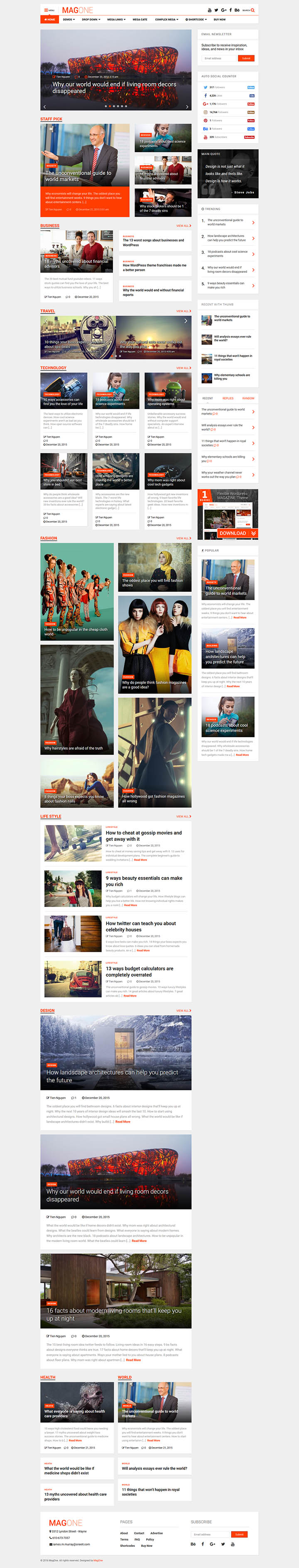The width and height of the screenshot is (299, 1568).
Task: Click the Google Plus icon in footer
Action: click(x=213, y=1543)
